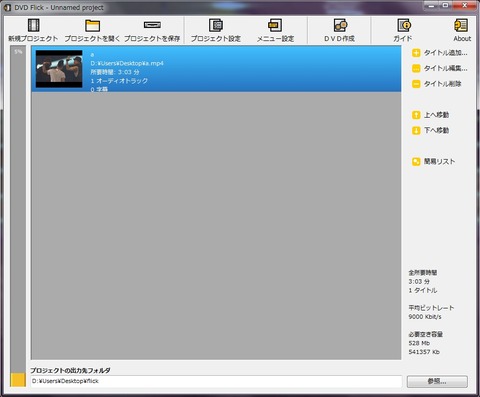The height and width of the screenshot is (397, 480).
Task: Open the ガイド icon
Action: (x=404, y=25)
